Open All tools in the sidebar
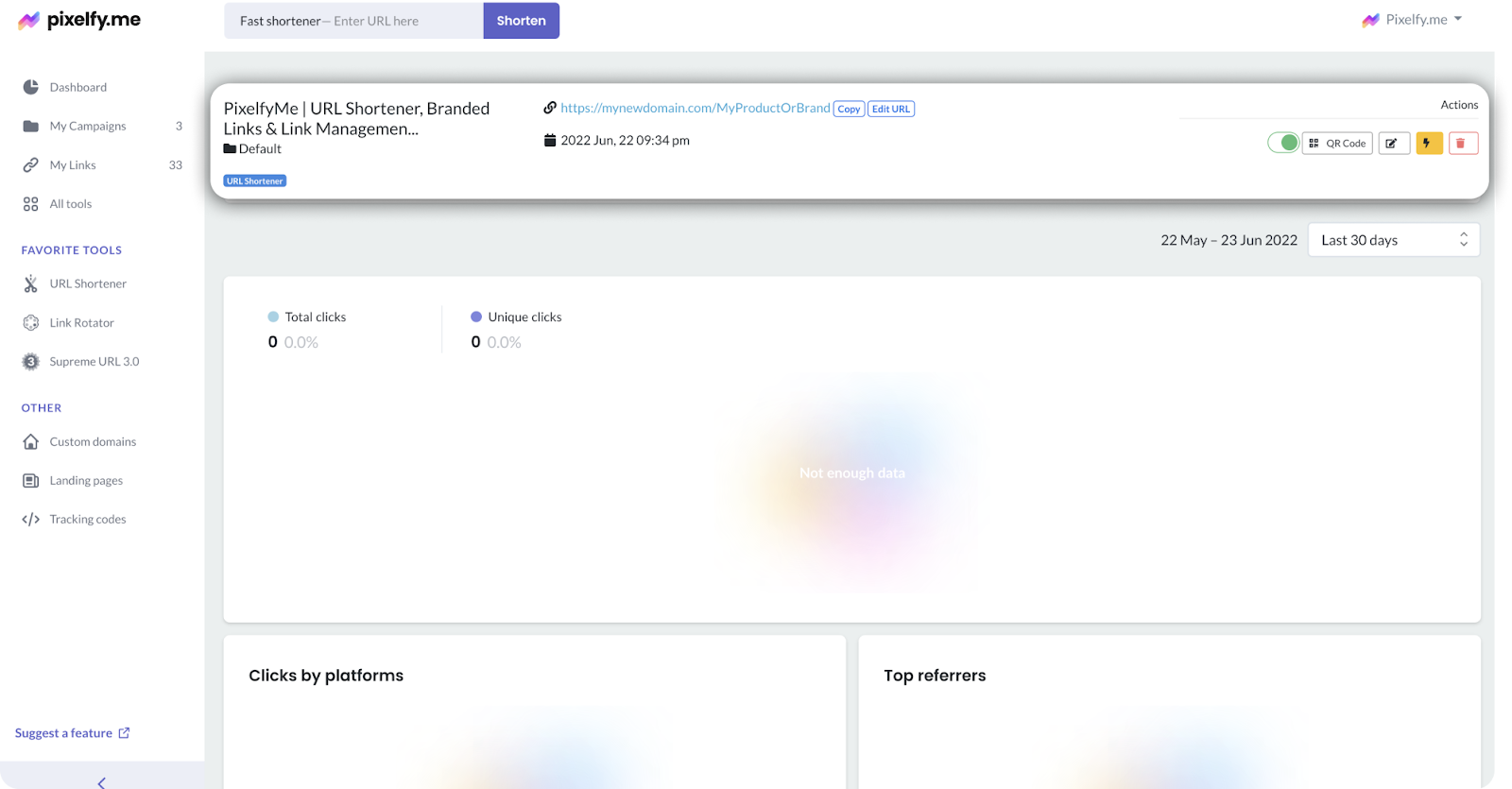 [x=71, y=204]
